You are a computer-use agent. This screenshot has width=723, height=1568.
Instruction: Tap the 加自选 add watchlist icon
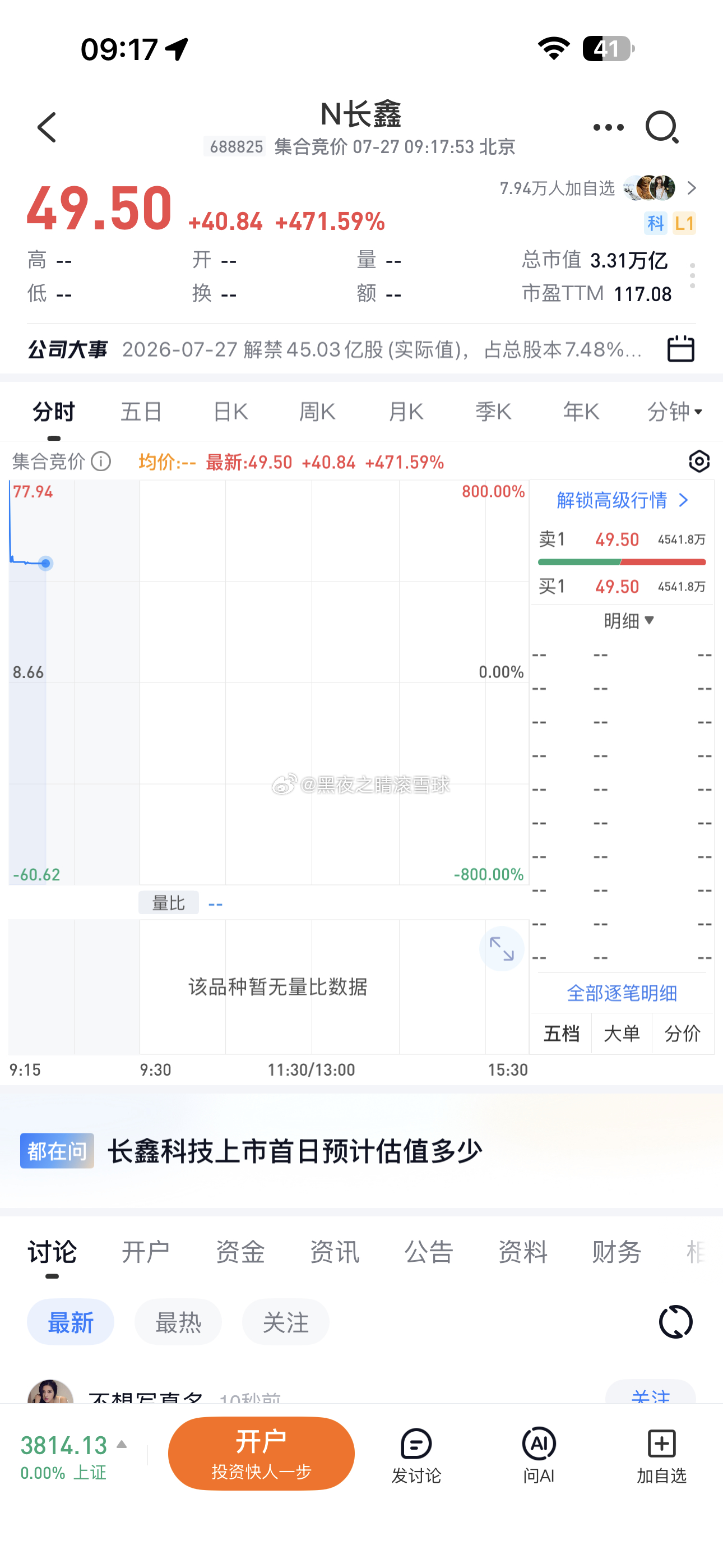(x=661, y=1455)
